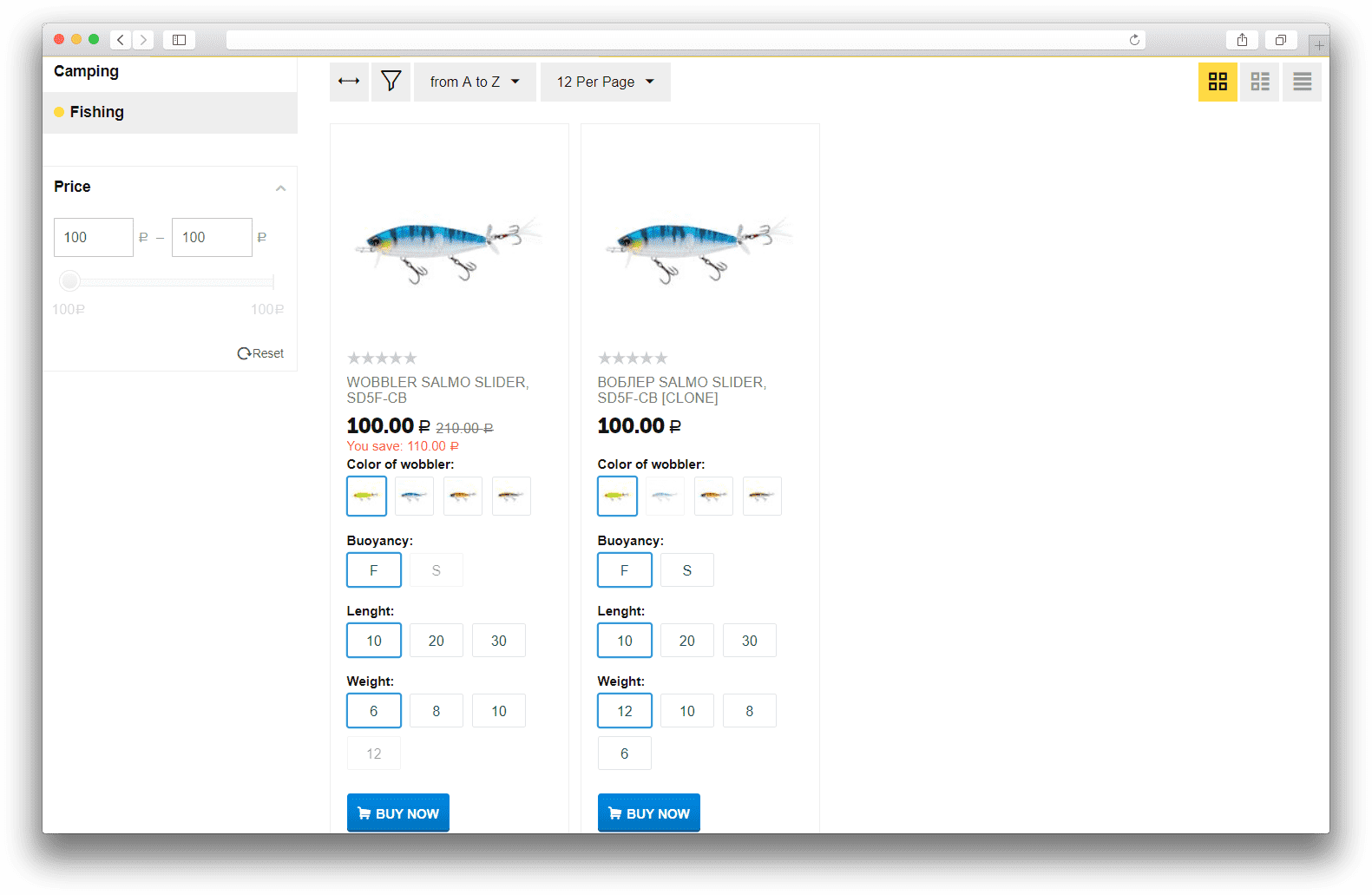Select third orange wobbler color, first product

[463, 496]
